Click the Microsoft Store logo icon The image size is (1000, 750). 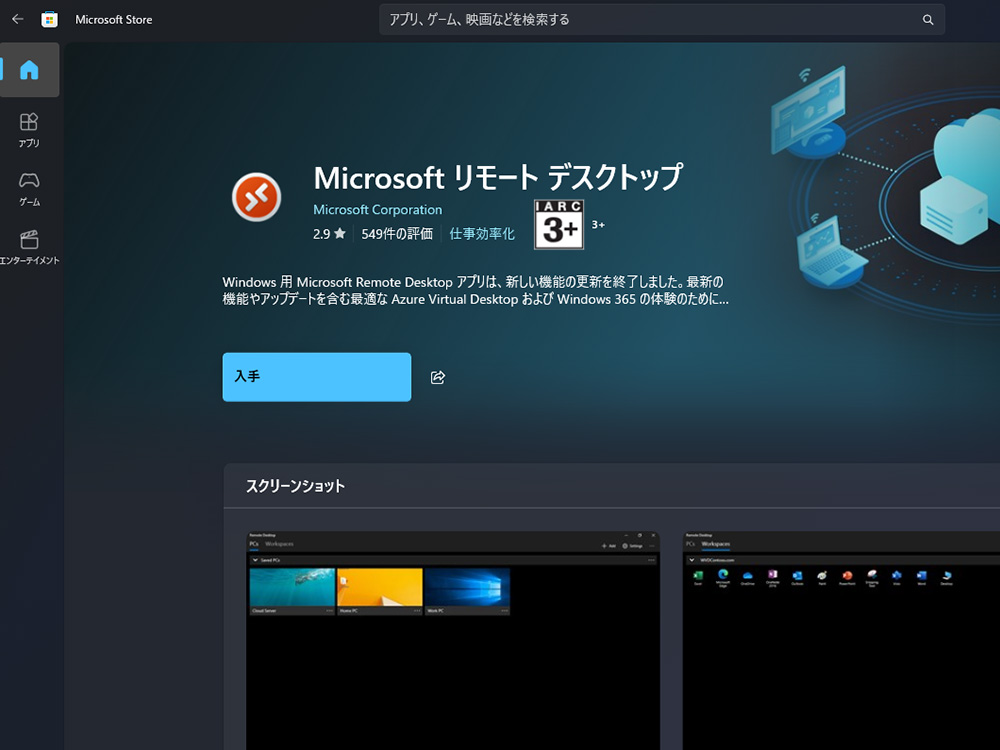pos(49,19)
